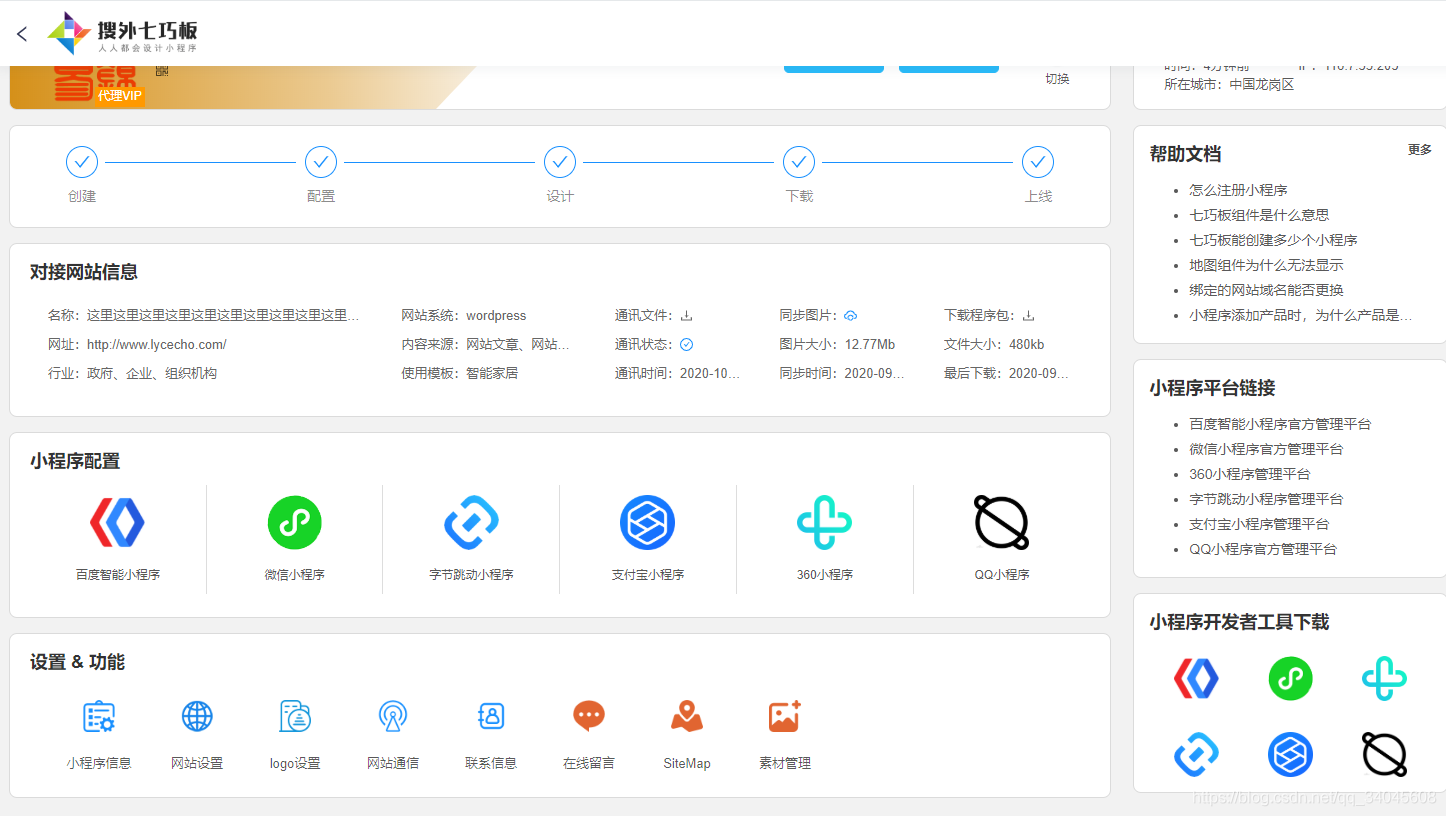
Task: Open help article 地图组件为什么无法显示
Action: (x=1266, y=265)
